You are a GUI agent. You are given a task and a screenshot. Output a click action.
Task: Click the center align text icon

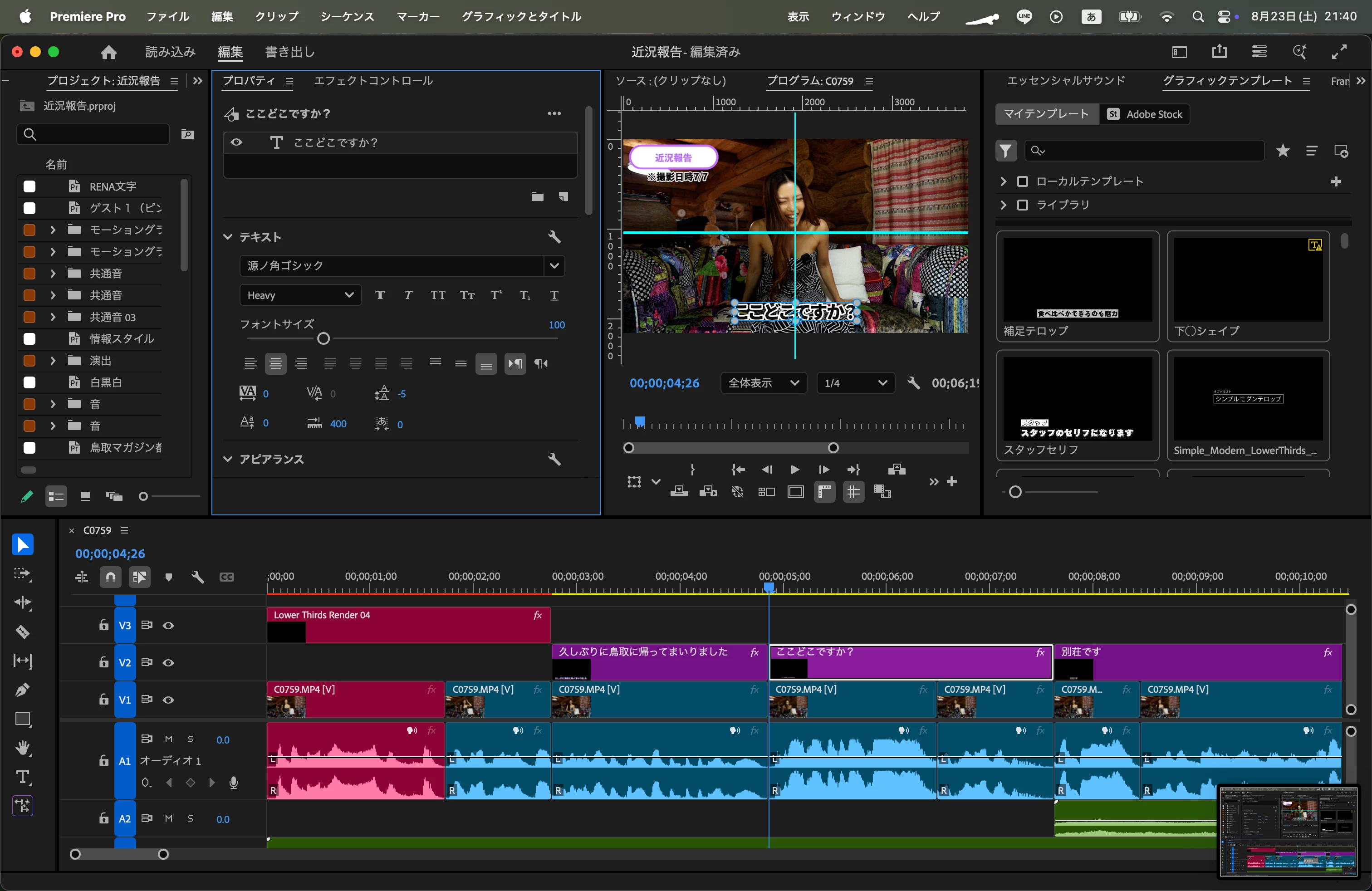click(x=275, y=364)
